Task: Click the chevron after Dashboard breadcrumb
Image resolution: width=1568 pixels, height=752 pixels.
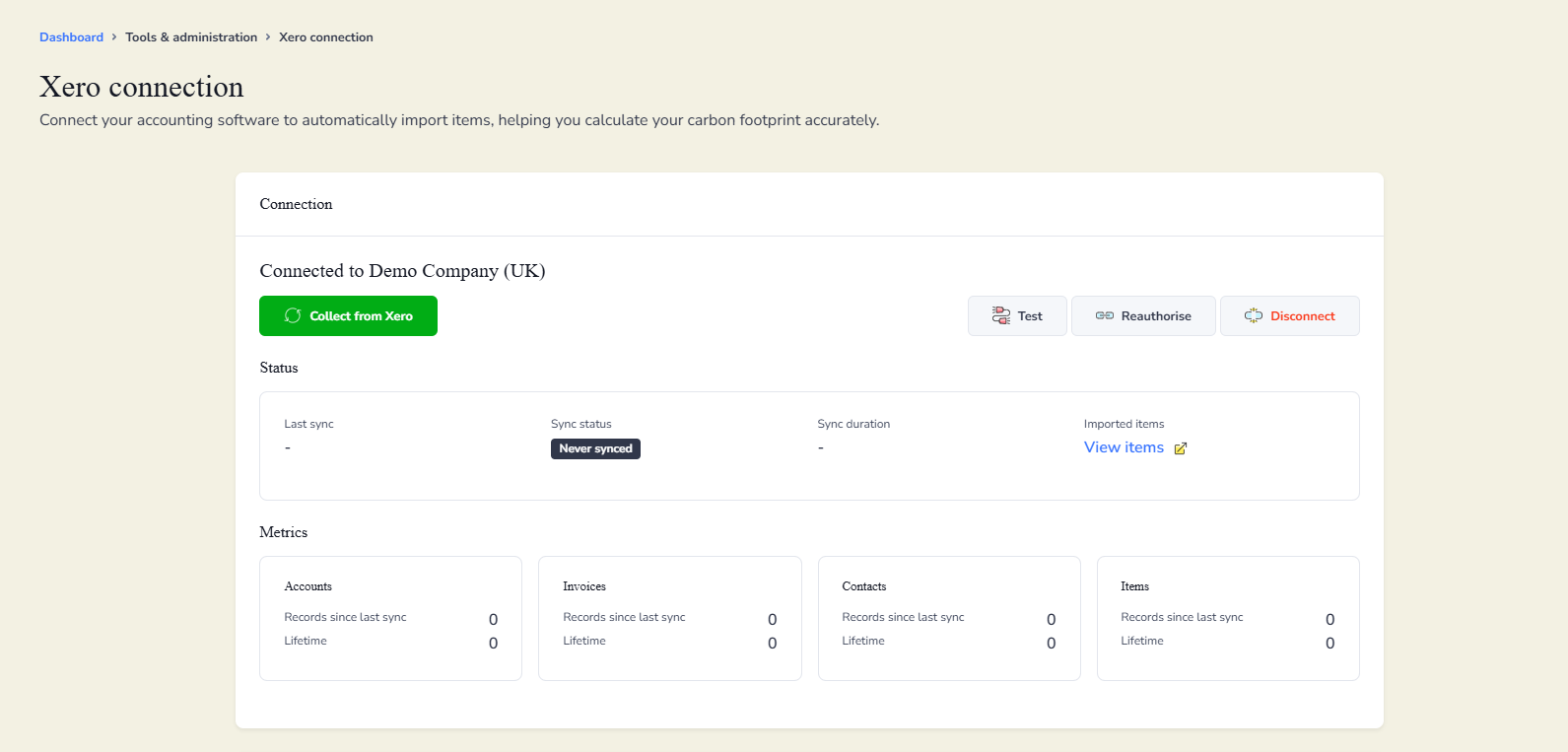Action: point(114,37)
